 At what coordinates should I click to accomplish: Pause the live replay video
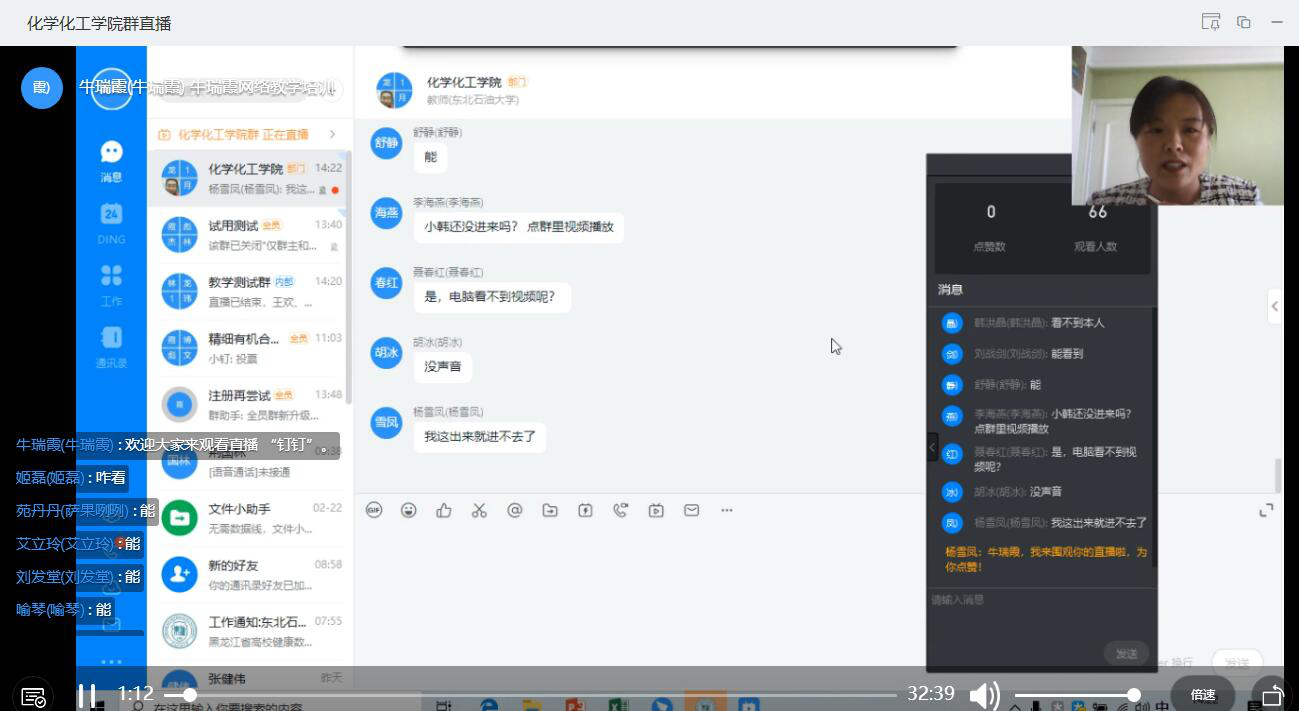(x=87, y=694)
